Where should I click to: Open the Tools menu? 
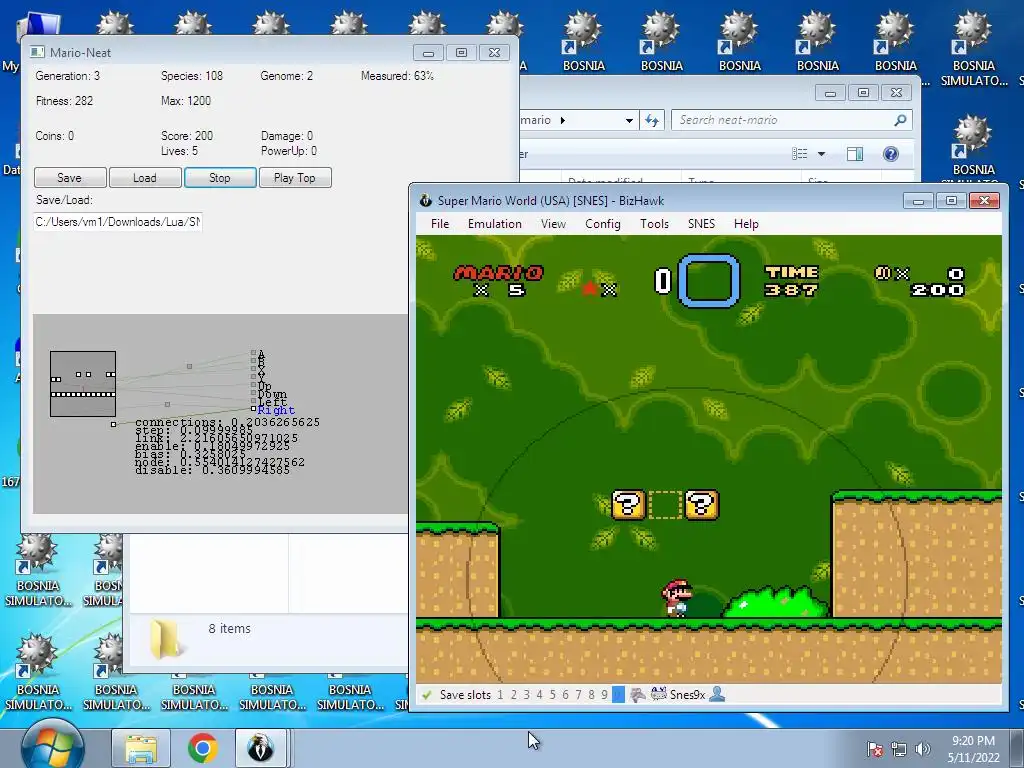[x=654, y=224]
